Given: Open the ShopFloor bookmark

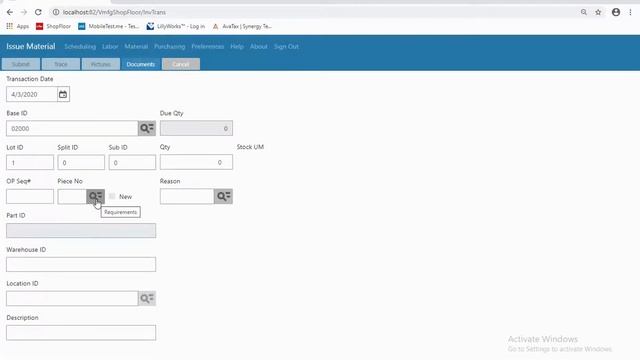Looking at the screenshot, I should point(53,26).
